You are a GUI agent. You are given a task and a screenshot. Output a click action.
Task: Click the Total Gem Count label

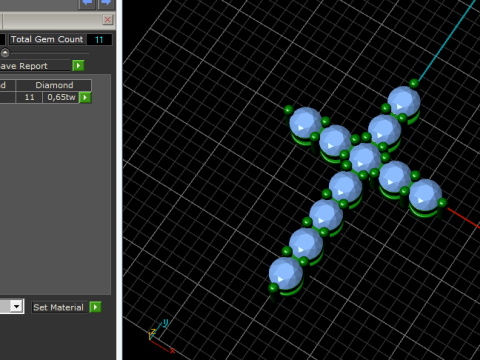tap(47, 39)
